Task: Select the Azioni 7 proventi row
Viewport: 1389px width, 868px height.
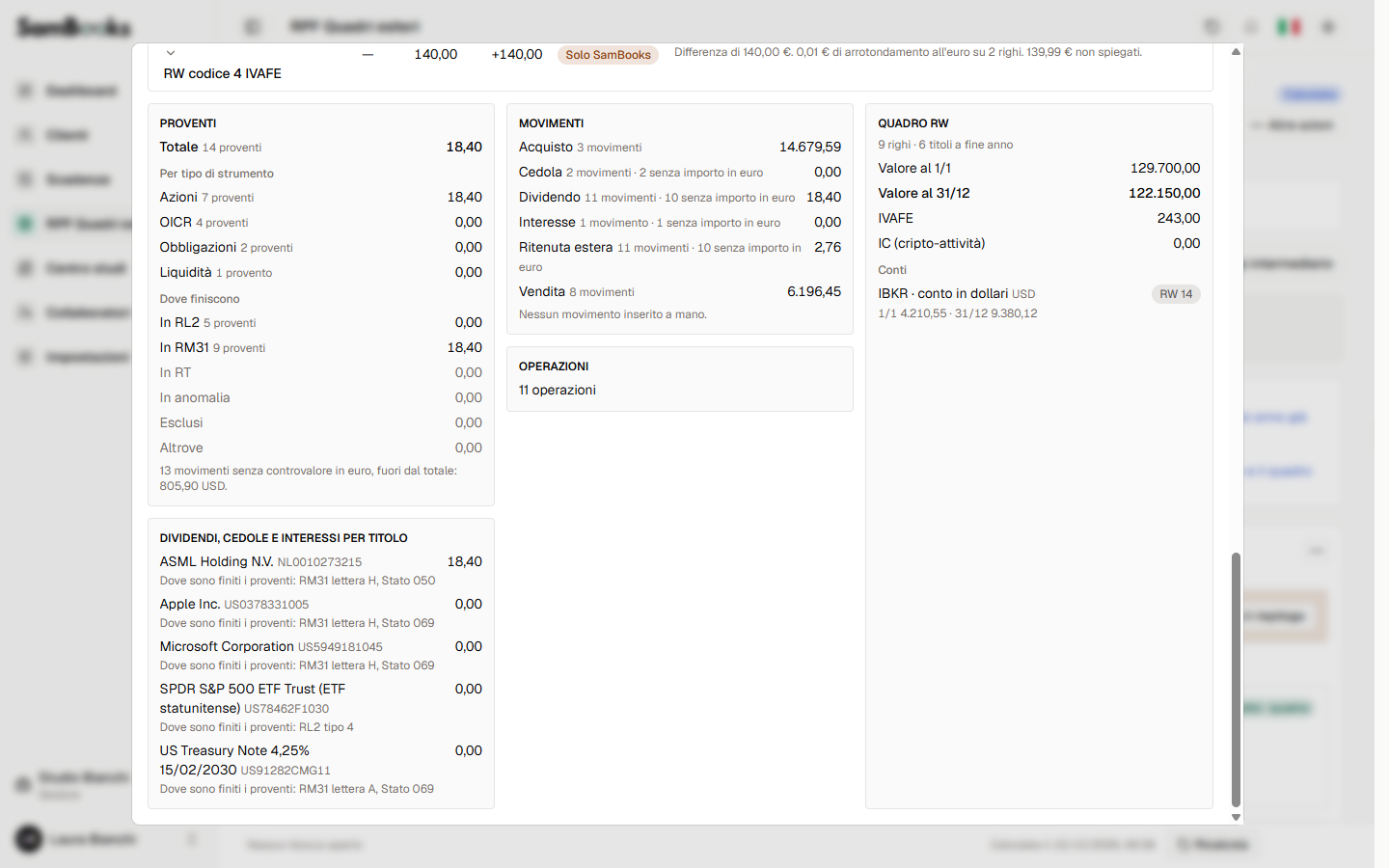Action: (x=321, y=198)
